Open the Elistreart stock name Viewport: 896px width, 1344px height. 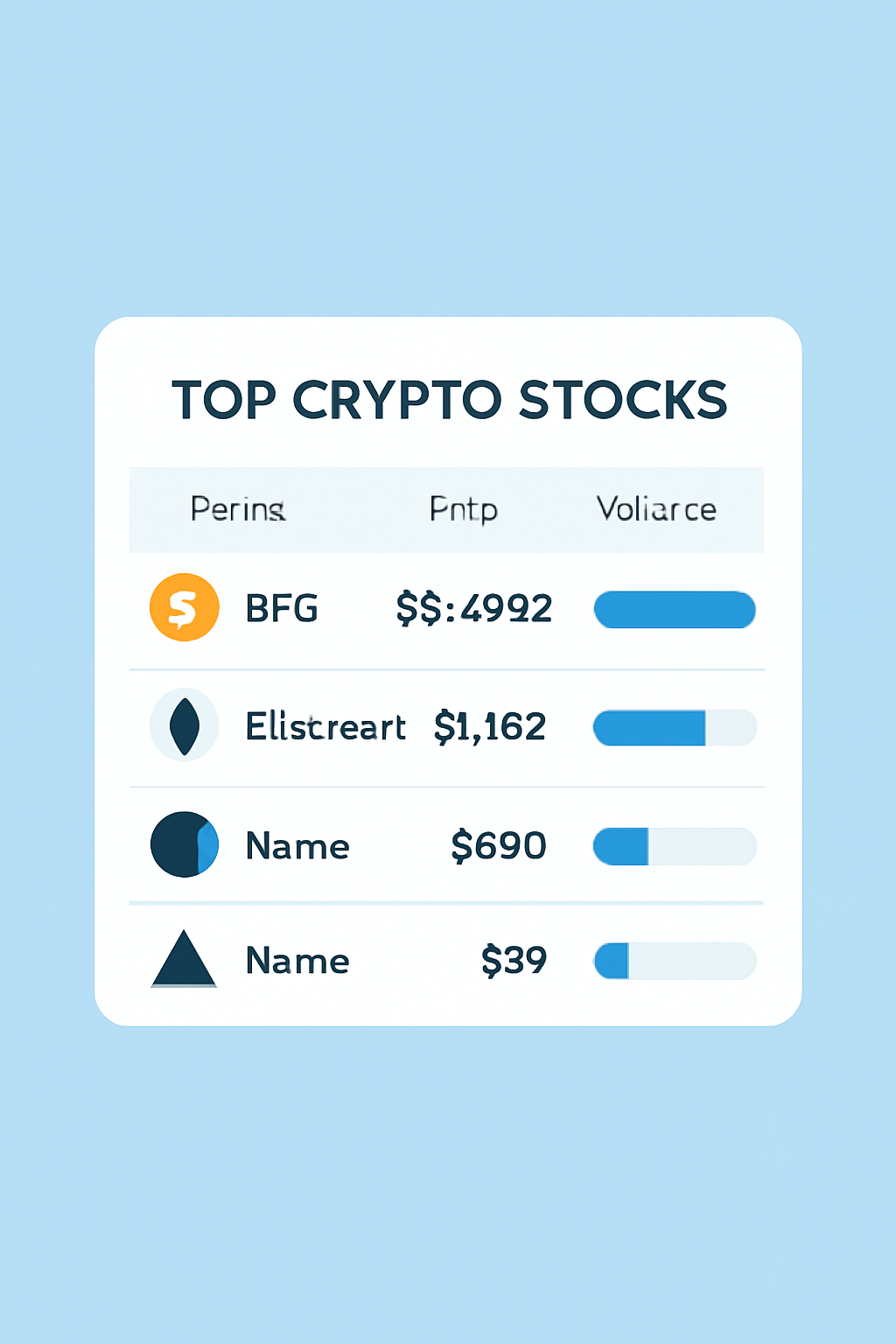[x=325, y=726]
